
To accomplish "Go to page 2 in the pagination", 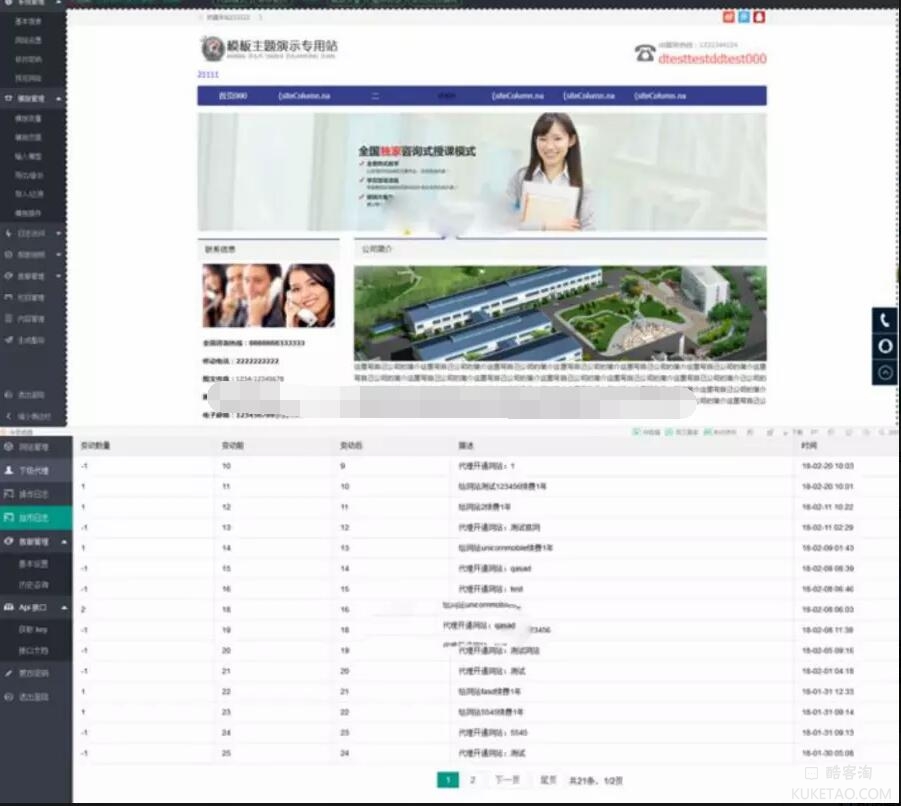I will [x=471, y=780].
